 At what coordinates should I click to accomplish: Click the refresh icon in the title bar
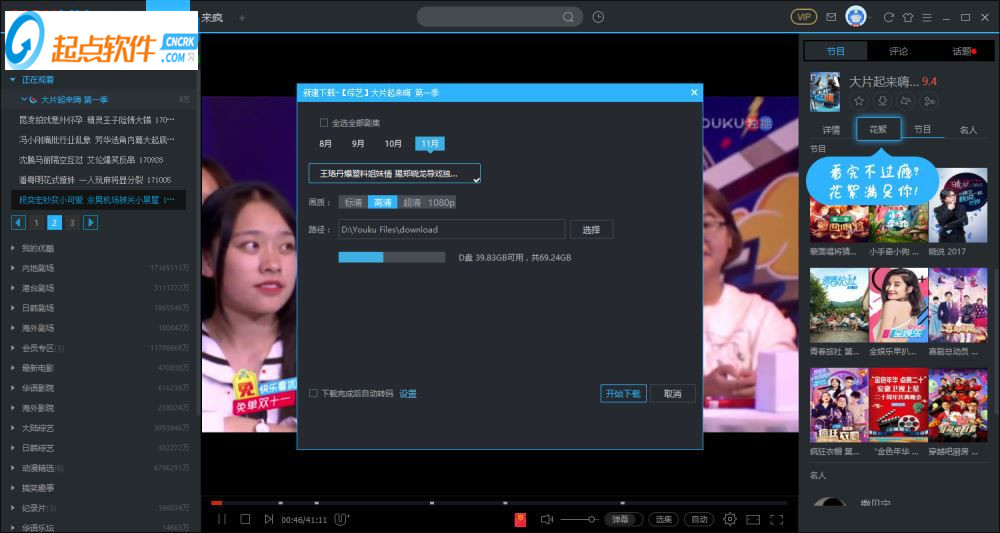click(x=888, y=17)
